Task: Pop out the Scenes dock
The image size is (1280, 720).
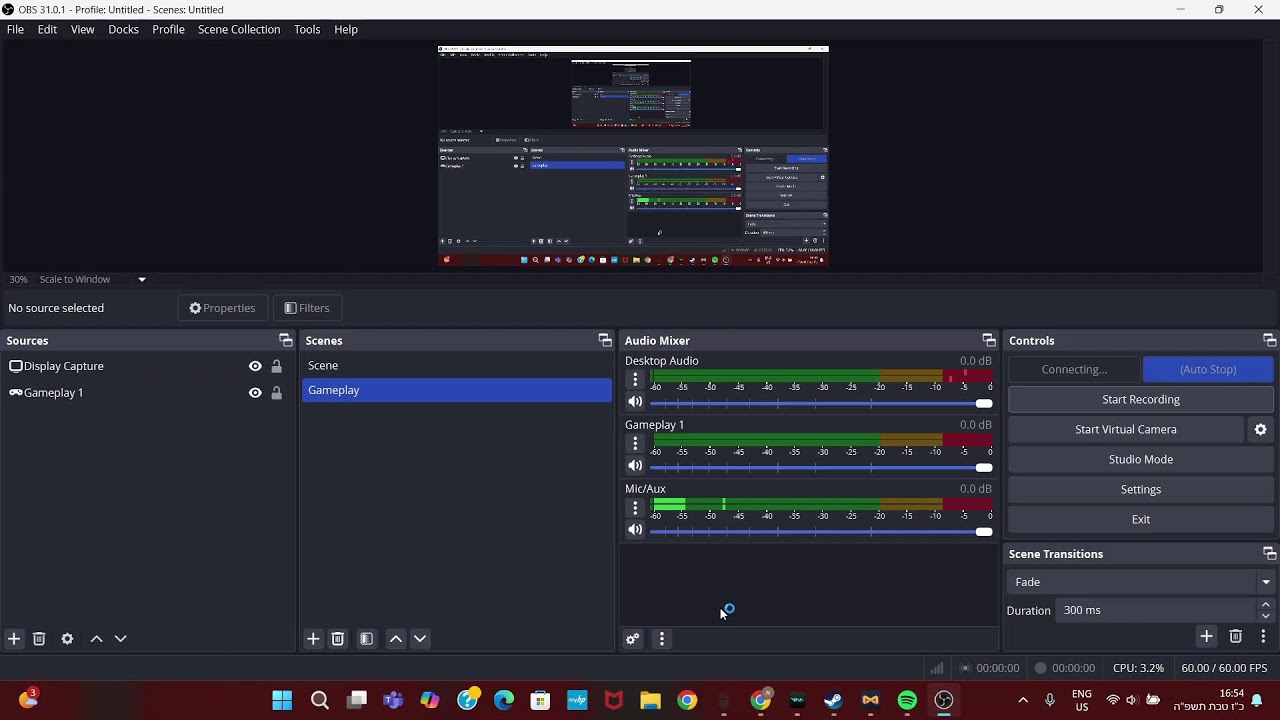Action: pyautogui.click(x=605, y=340)
